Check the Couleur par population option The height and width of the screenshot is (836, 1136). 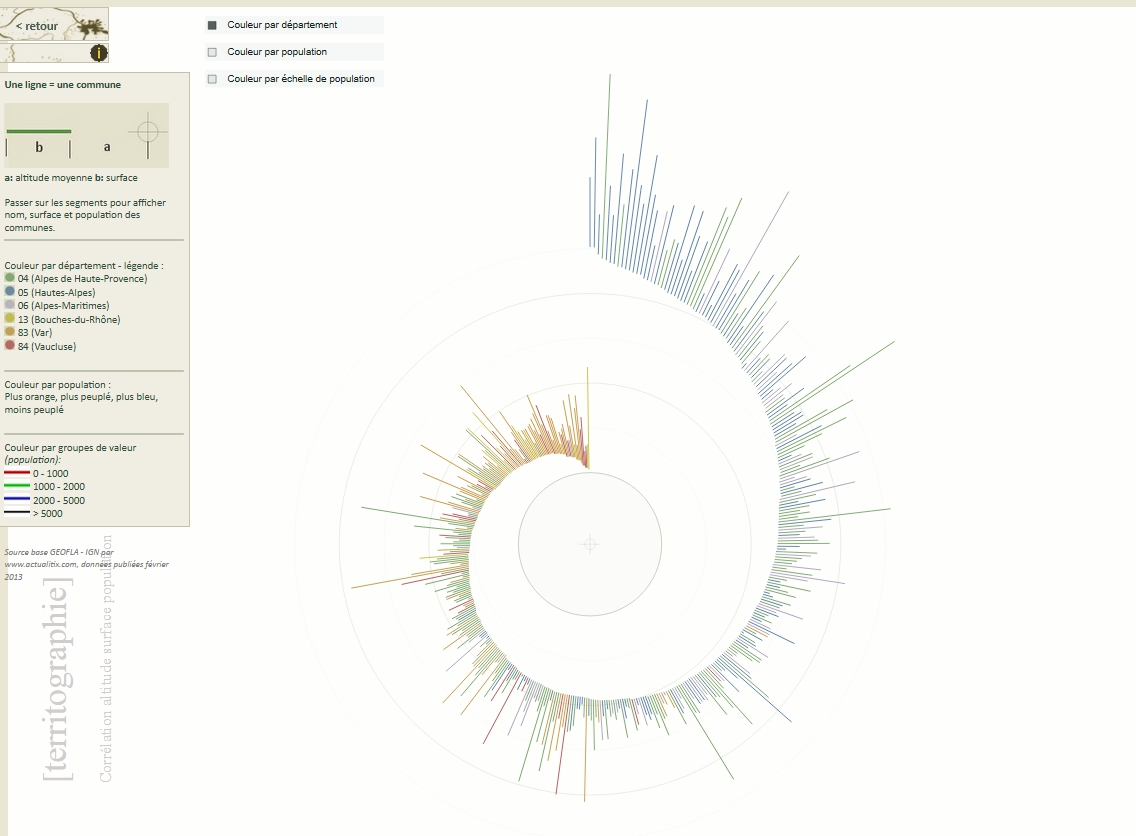[212, 52]
